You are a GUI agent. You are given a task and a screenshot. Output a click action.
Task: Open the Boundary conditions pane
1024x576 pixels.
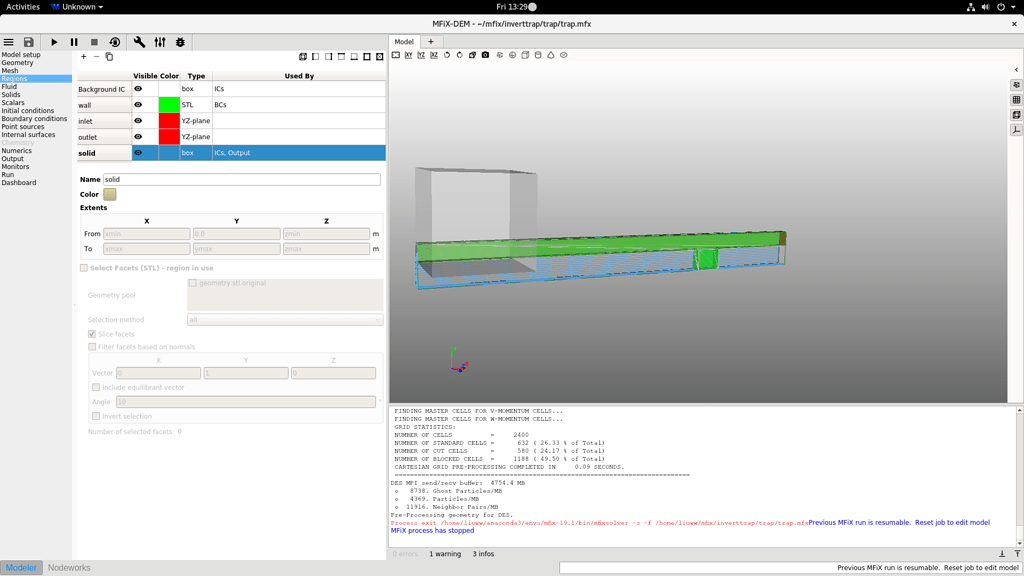click(34, 119)
